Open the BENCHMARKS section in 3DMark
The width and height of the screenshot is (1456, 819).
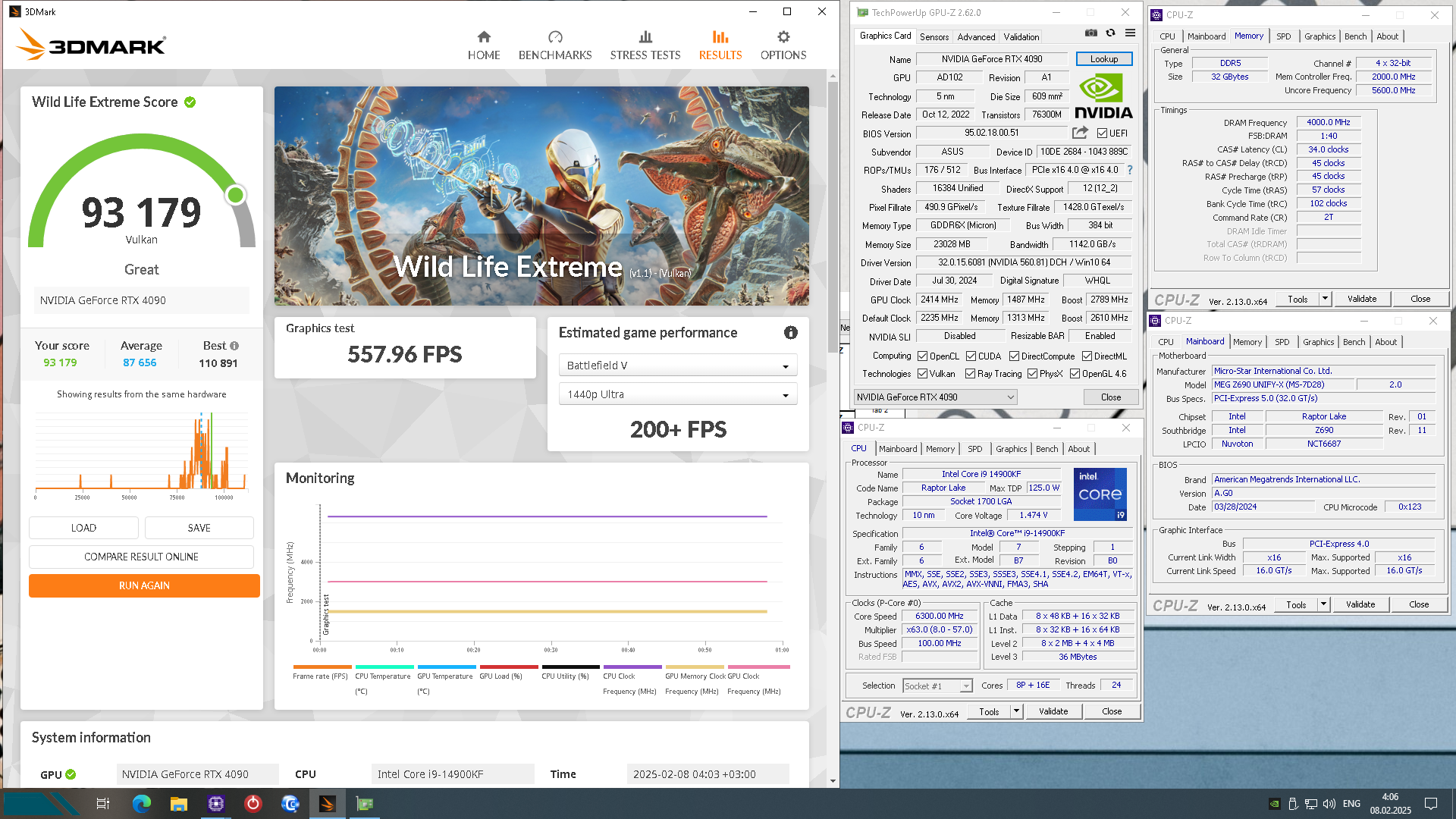point(555,45)
